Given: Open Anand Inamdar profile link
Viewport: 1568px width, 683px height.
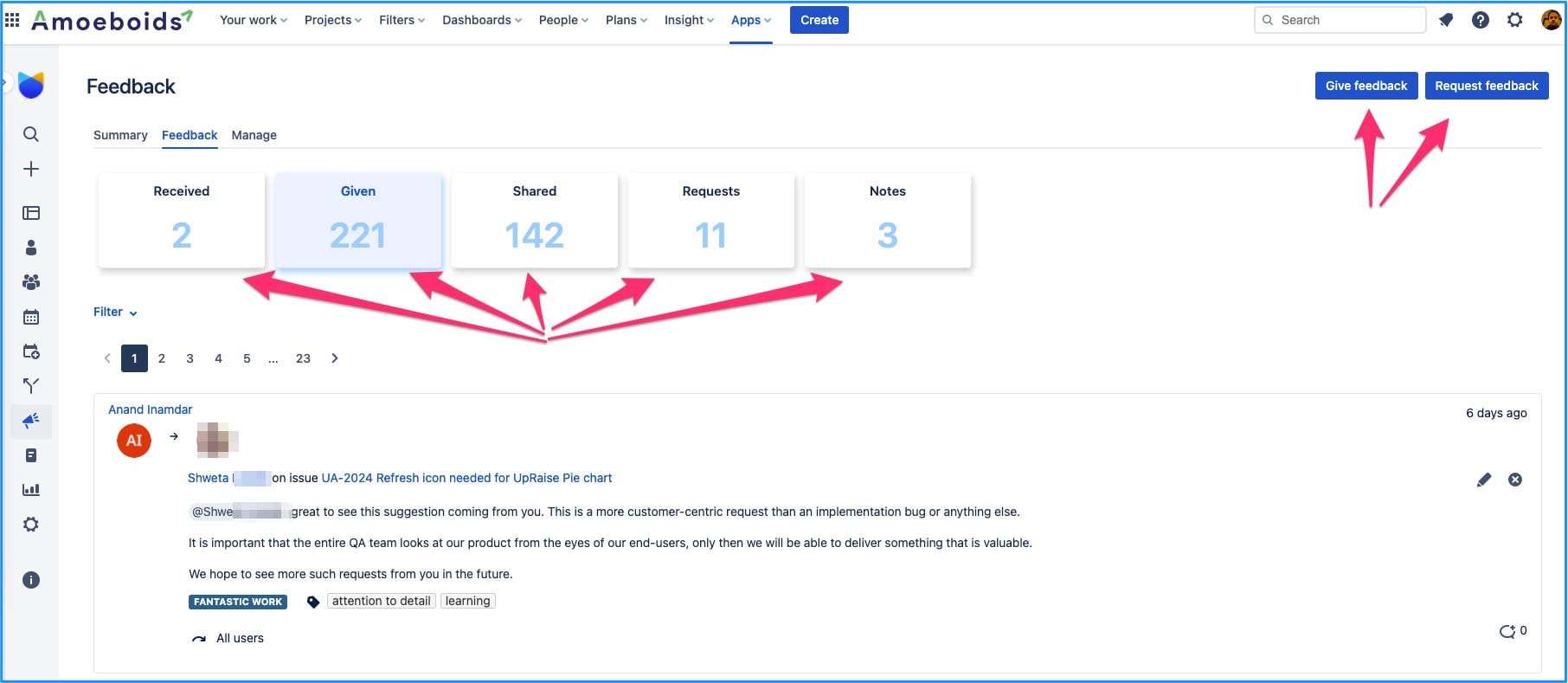Looking at the screenshot, I should tap(151, 409).
